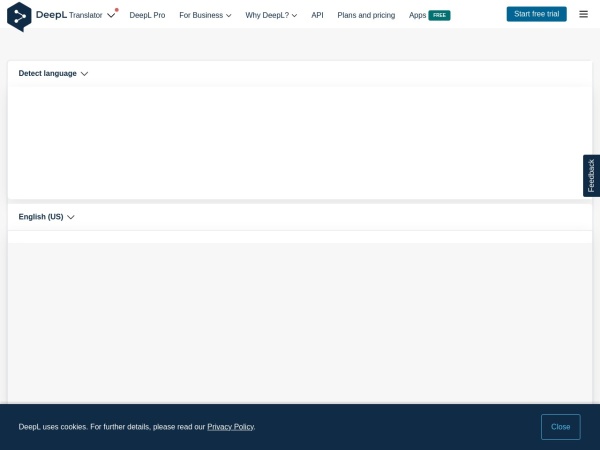Image resolution: width=600 pixels, height=450 pixels.
Task: Click the FREE badge beside Apps
Action: [439, 16]
